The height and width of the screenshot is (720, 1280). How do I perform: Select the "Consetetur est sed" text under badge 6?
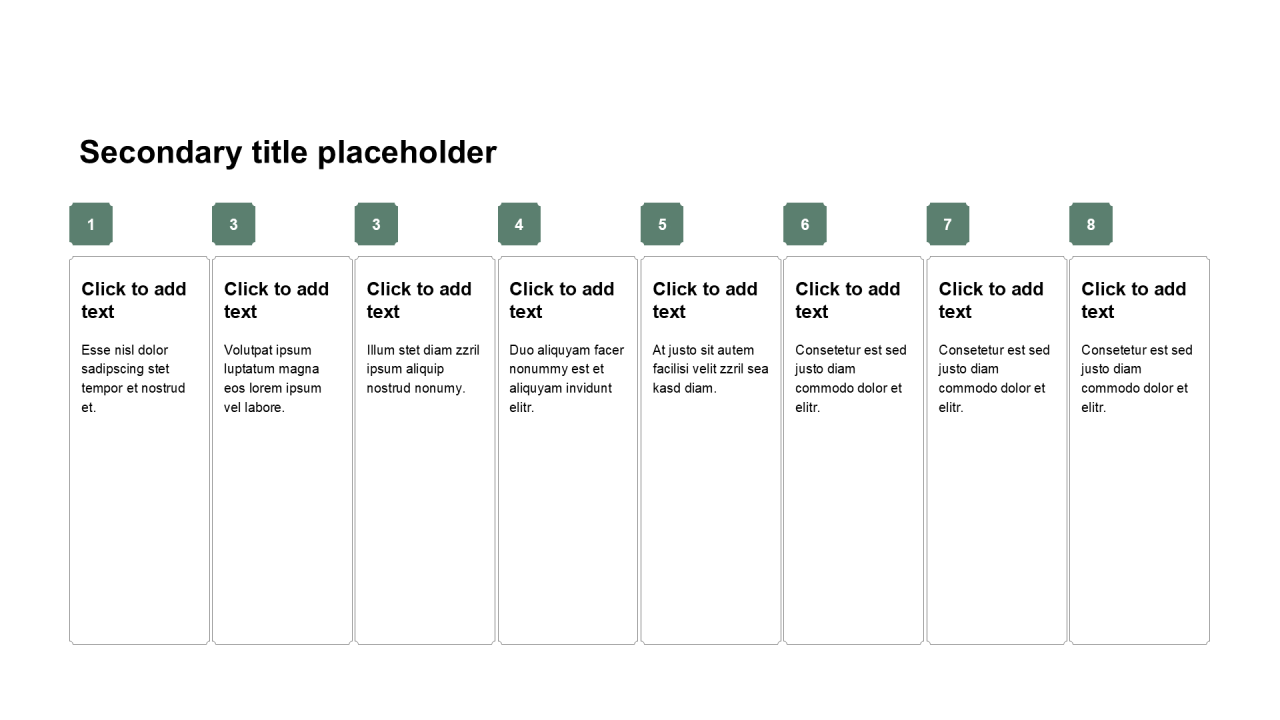851,379
